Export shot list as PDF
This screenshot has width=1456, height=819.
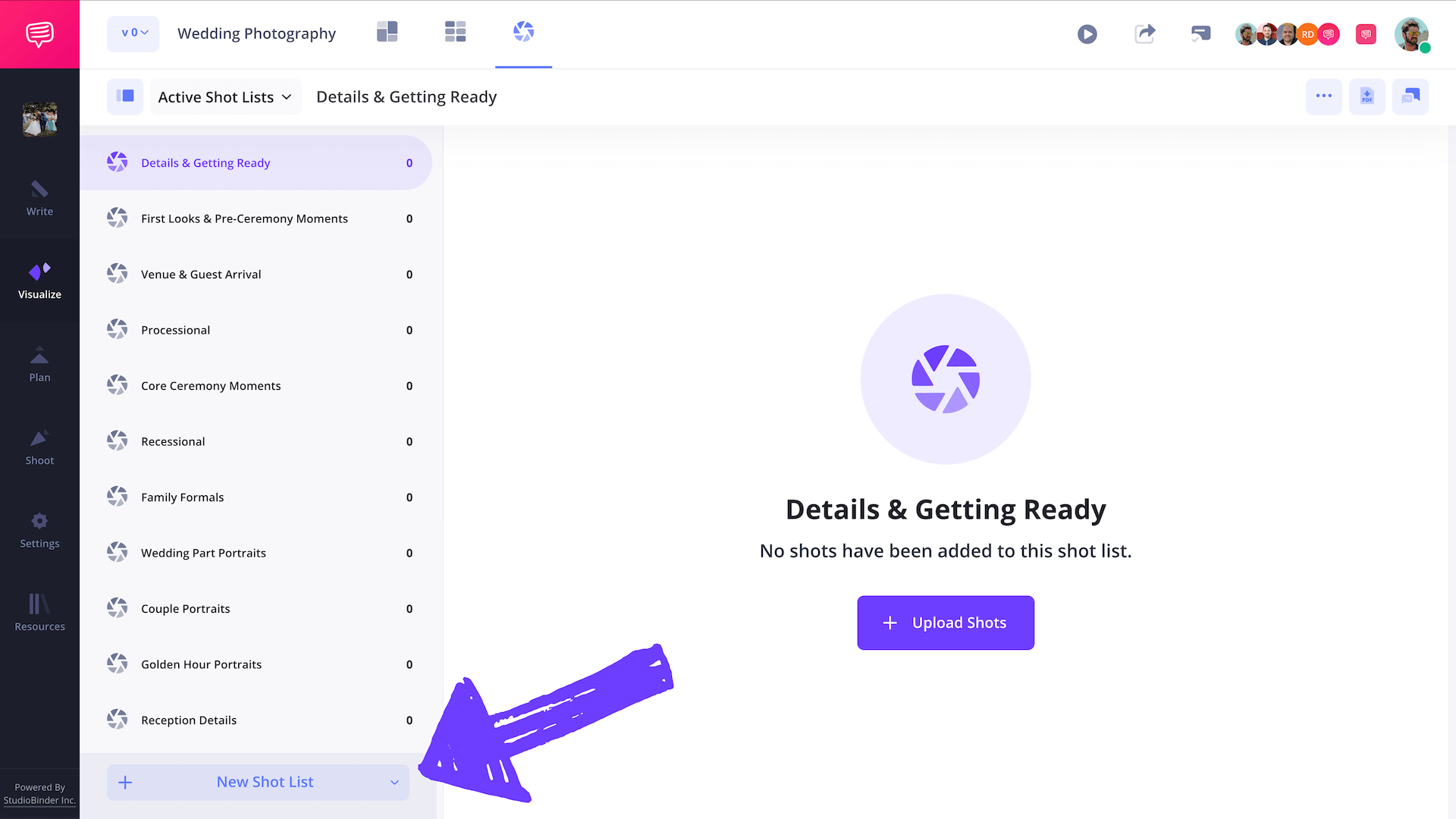point(1367,96)
